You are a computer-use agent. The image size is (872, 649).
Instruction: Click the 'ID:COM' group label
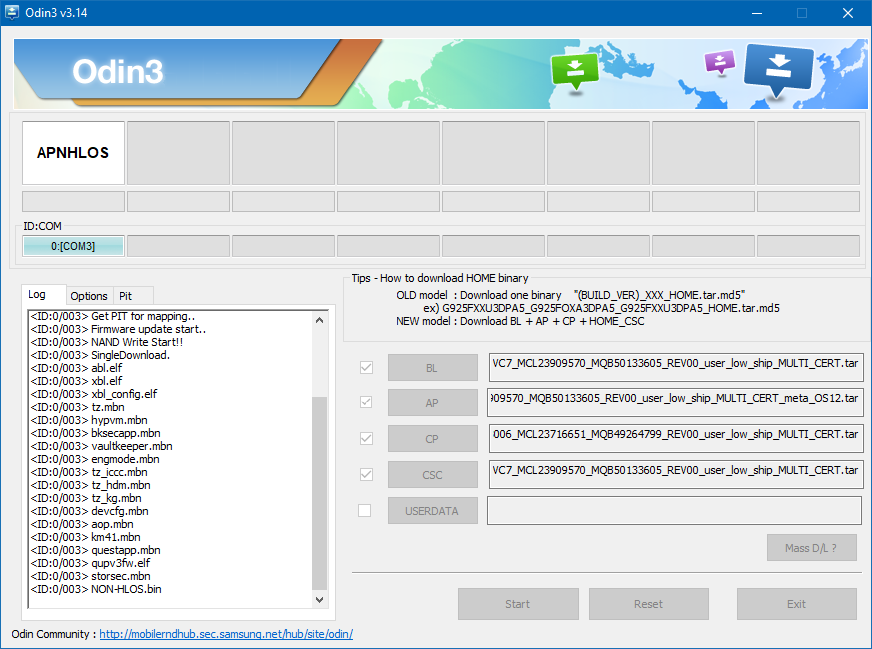pyautogui.click(x=42, y=226)
